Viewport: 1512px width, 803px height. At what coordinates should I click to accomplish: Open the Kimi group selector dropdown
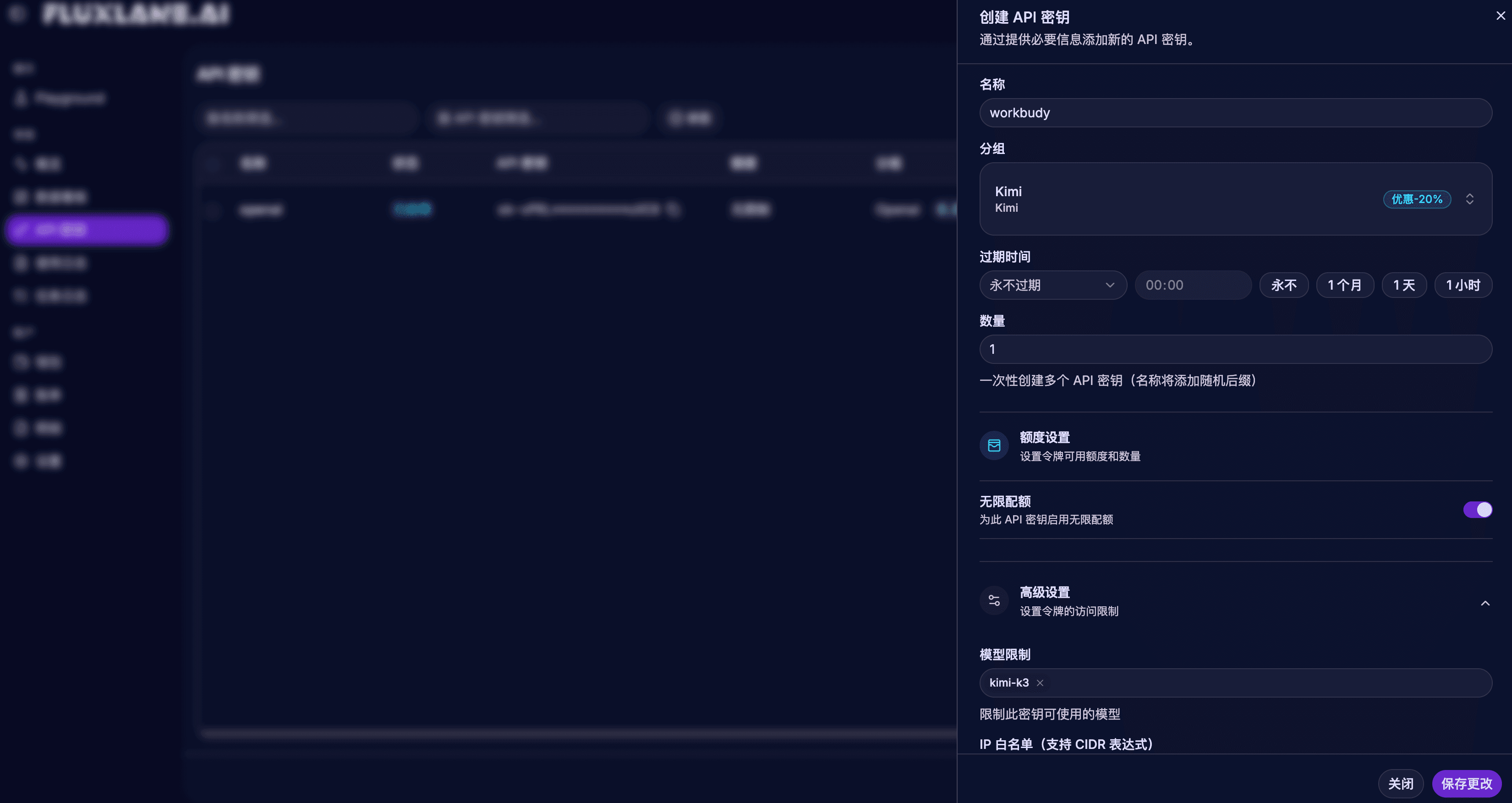(x=1236, y=199)
